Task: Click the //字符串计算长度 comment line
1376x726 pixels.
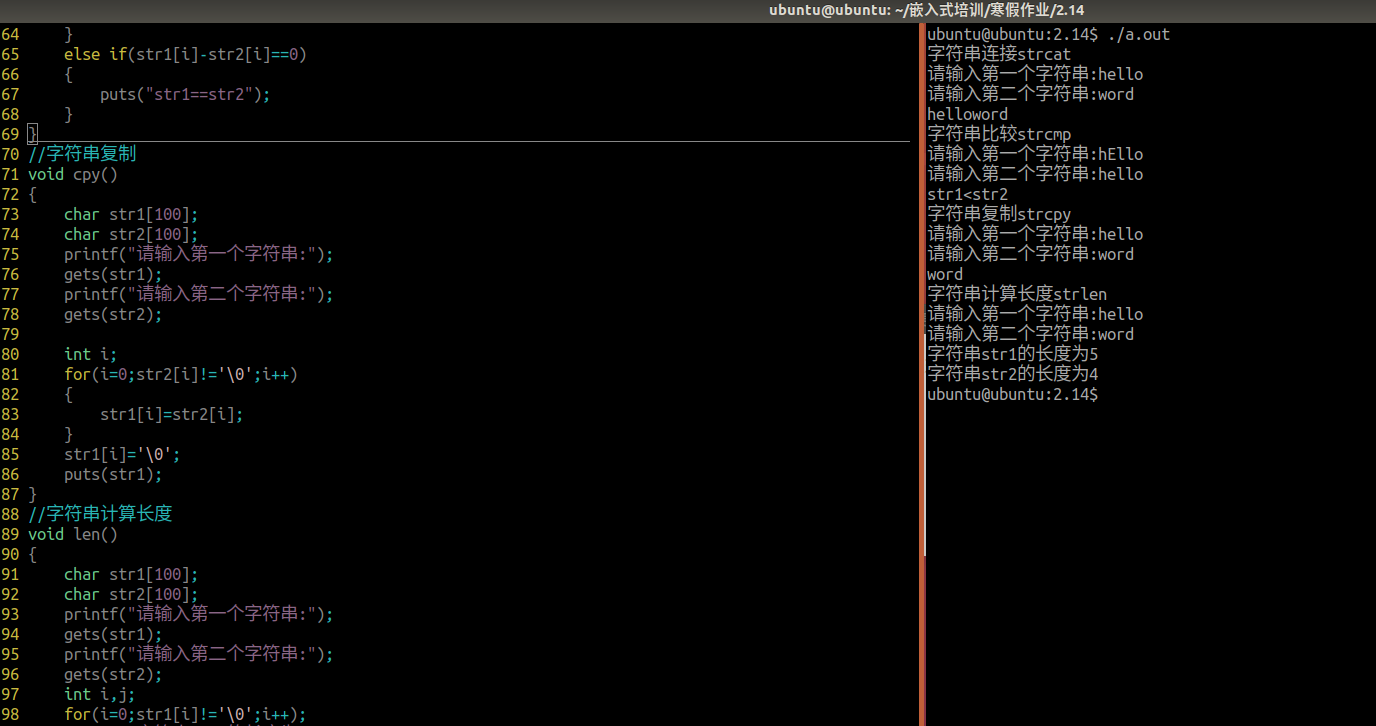Action: tap(100, 514)
